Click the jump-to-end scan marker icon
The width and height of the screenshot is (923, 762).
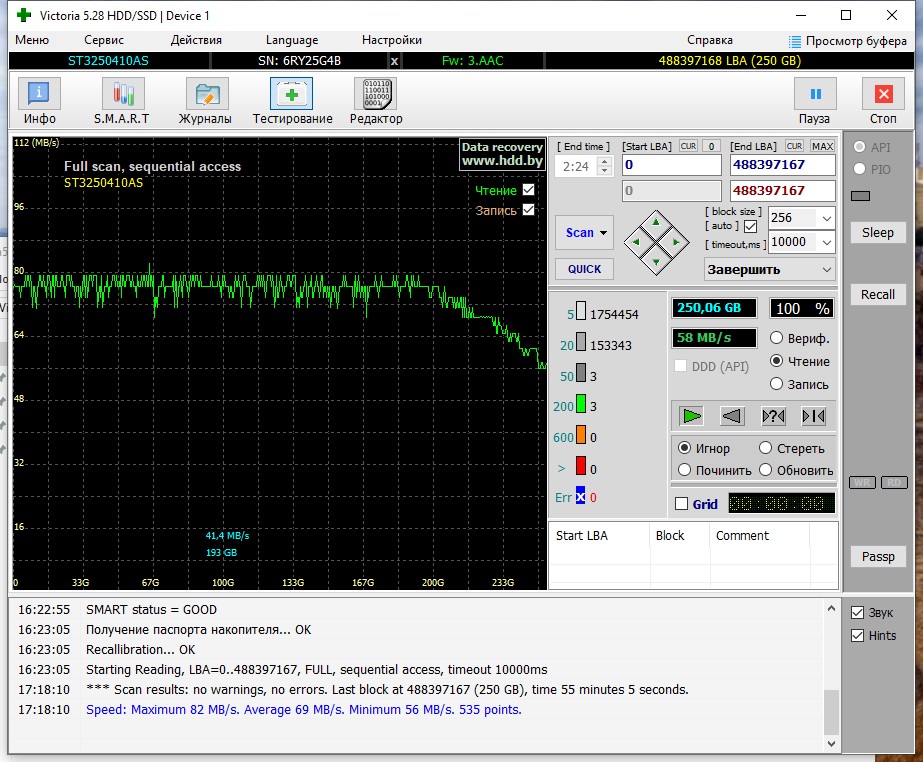click(814, 416)
